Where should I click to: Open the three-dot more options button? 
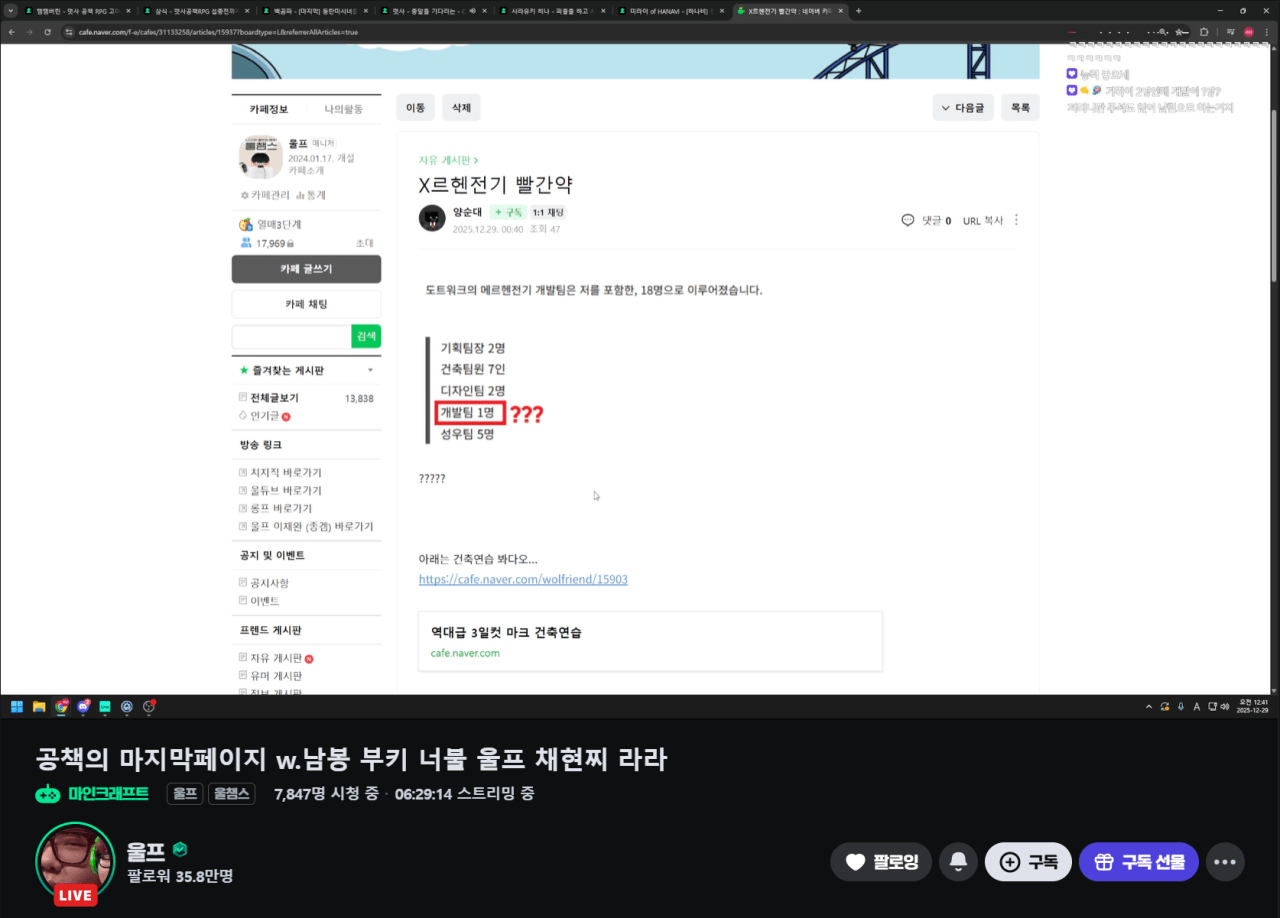tap(1225, 861)
